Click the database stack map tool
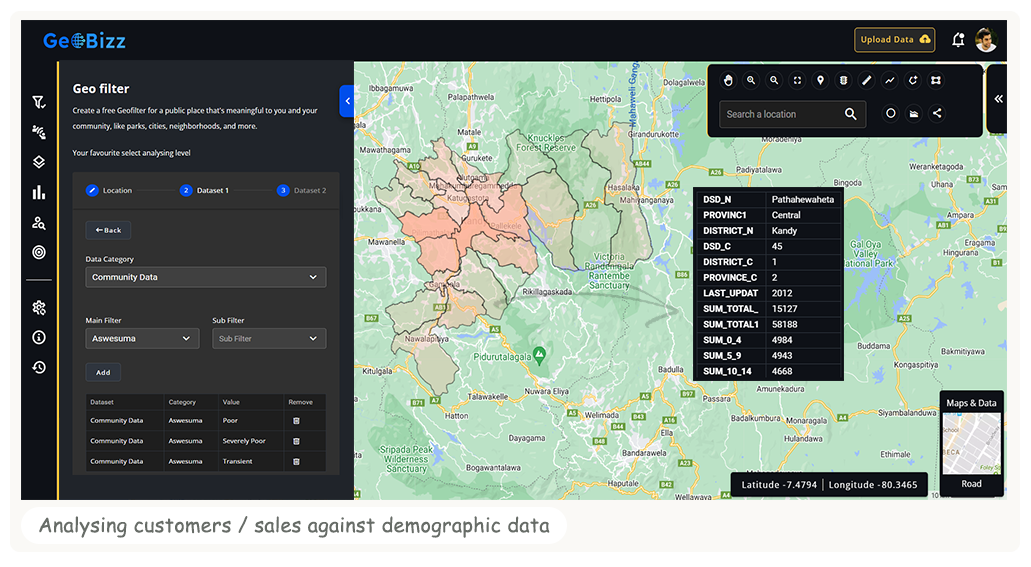Viewport: 1031px width, 567px height. (843, 80)
